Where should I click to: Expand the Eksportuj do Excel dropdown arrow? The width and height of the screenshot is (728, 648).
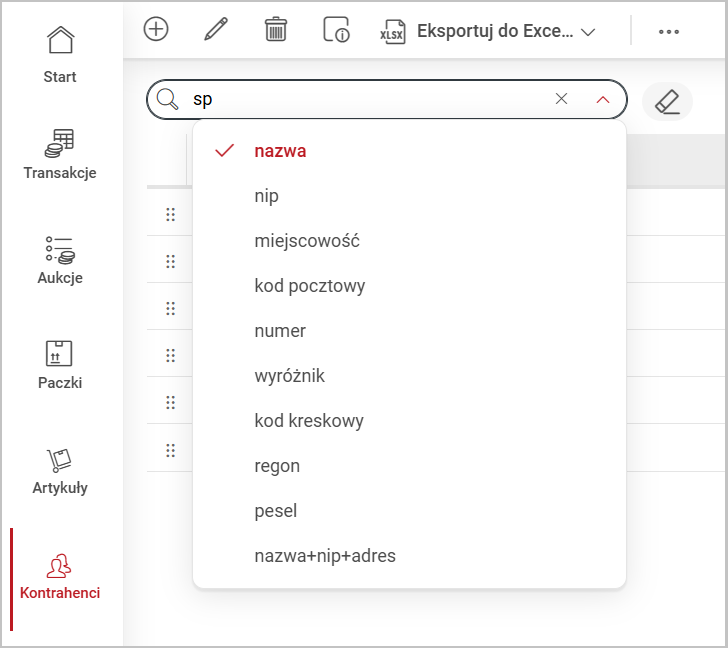(588, 32)
